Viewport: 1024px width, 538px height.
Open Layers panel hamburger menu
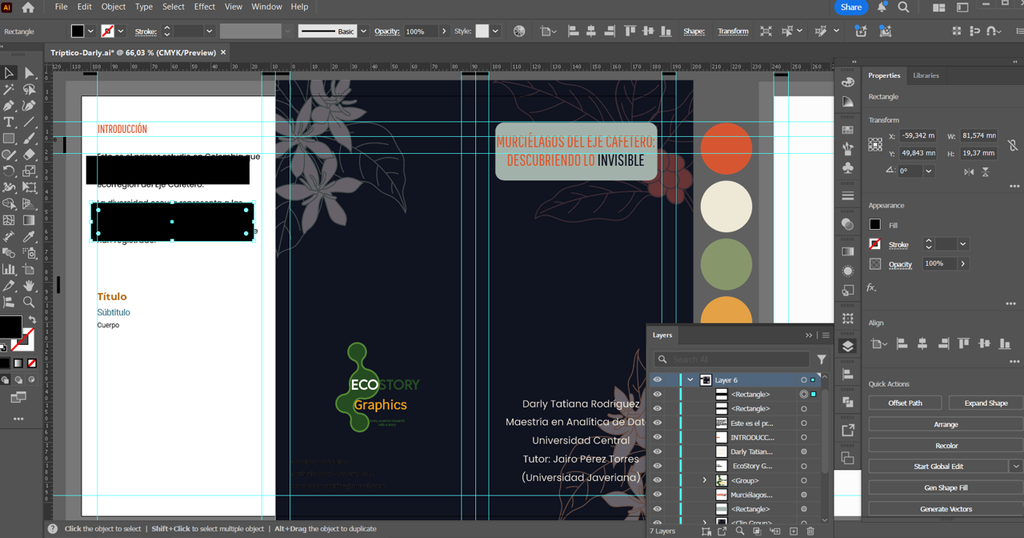tap(826, 335)
